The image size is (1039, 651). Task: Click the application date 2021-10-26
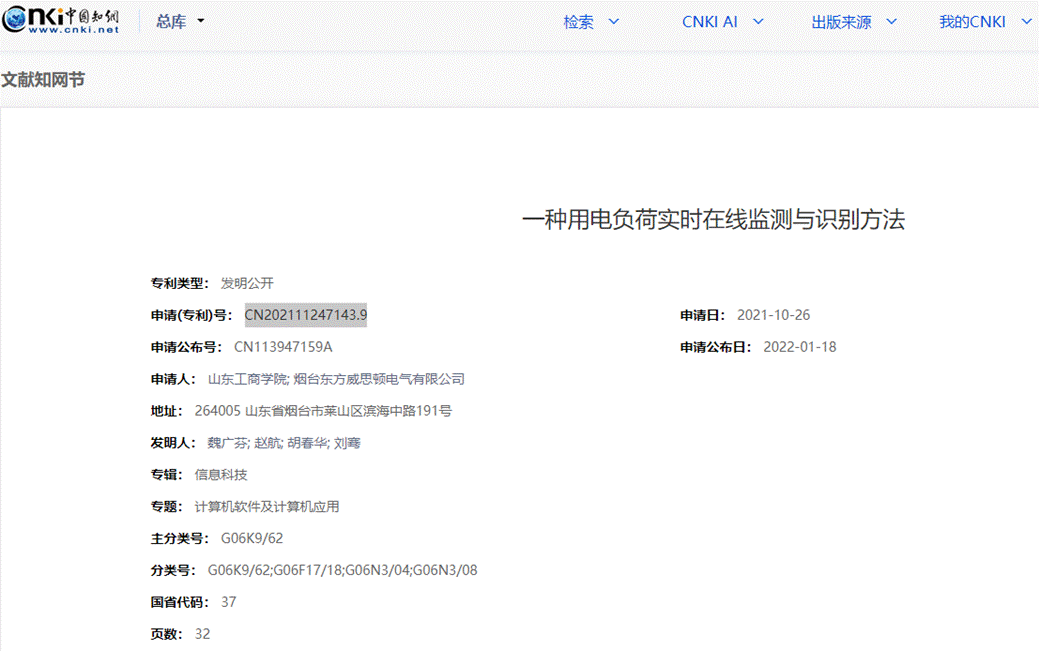coord(773,315)
